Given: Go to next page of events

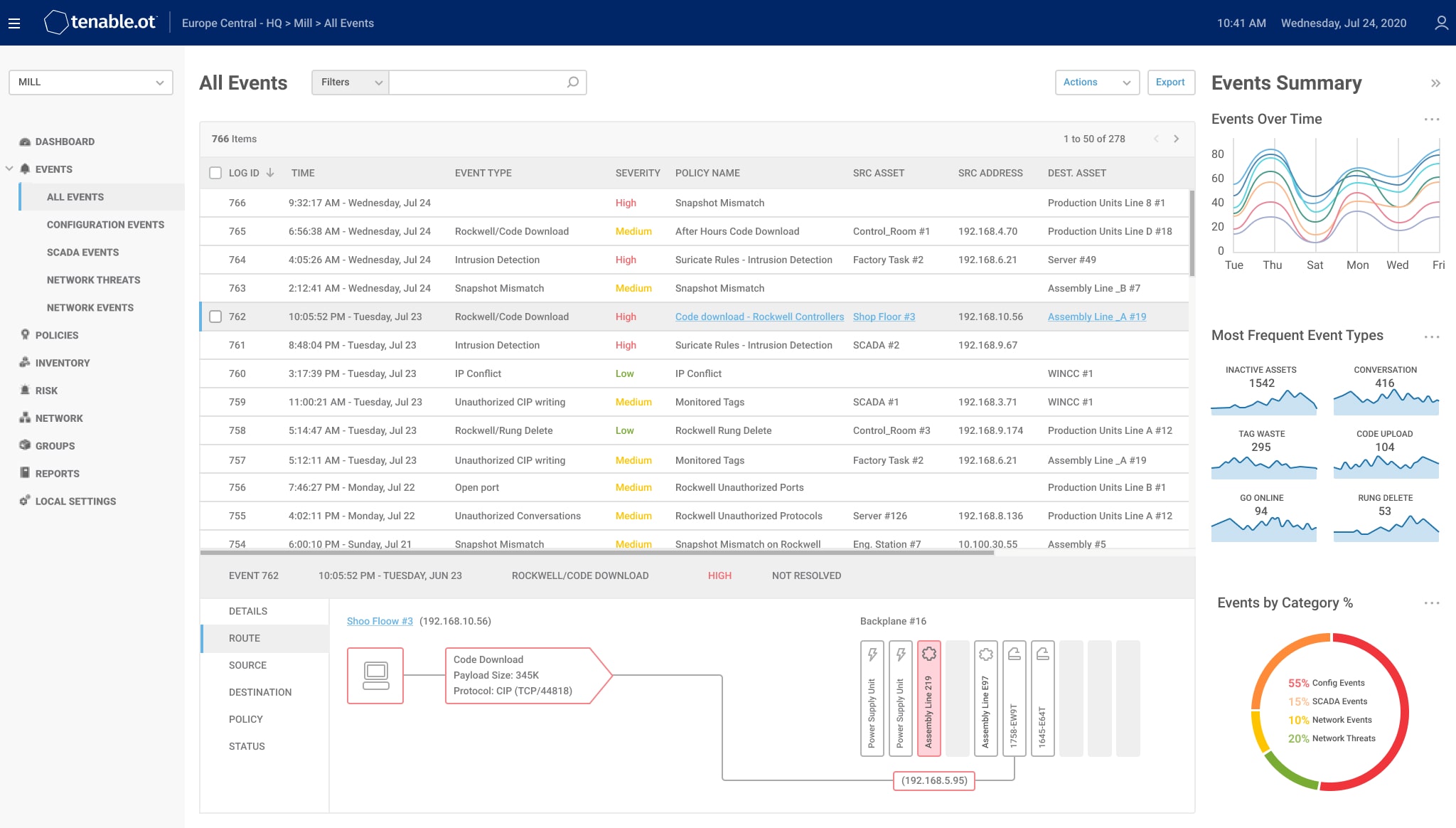Looking at the screenshot, I should coord(1177,139).
